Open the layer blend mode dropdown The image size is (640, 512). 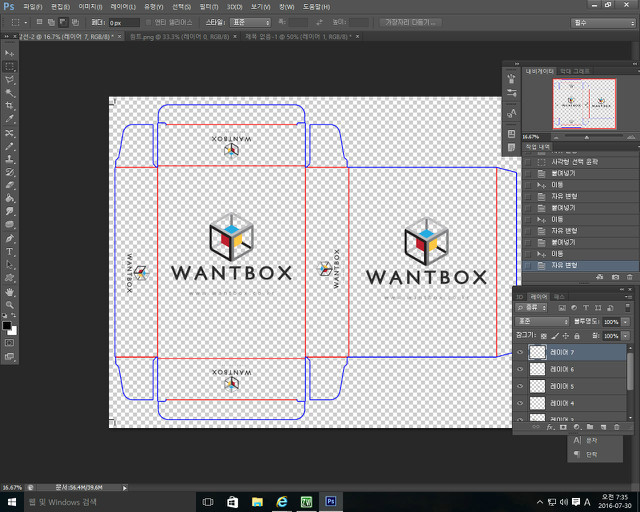[x=542, y=322]
